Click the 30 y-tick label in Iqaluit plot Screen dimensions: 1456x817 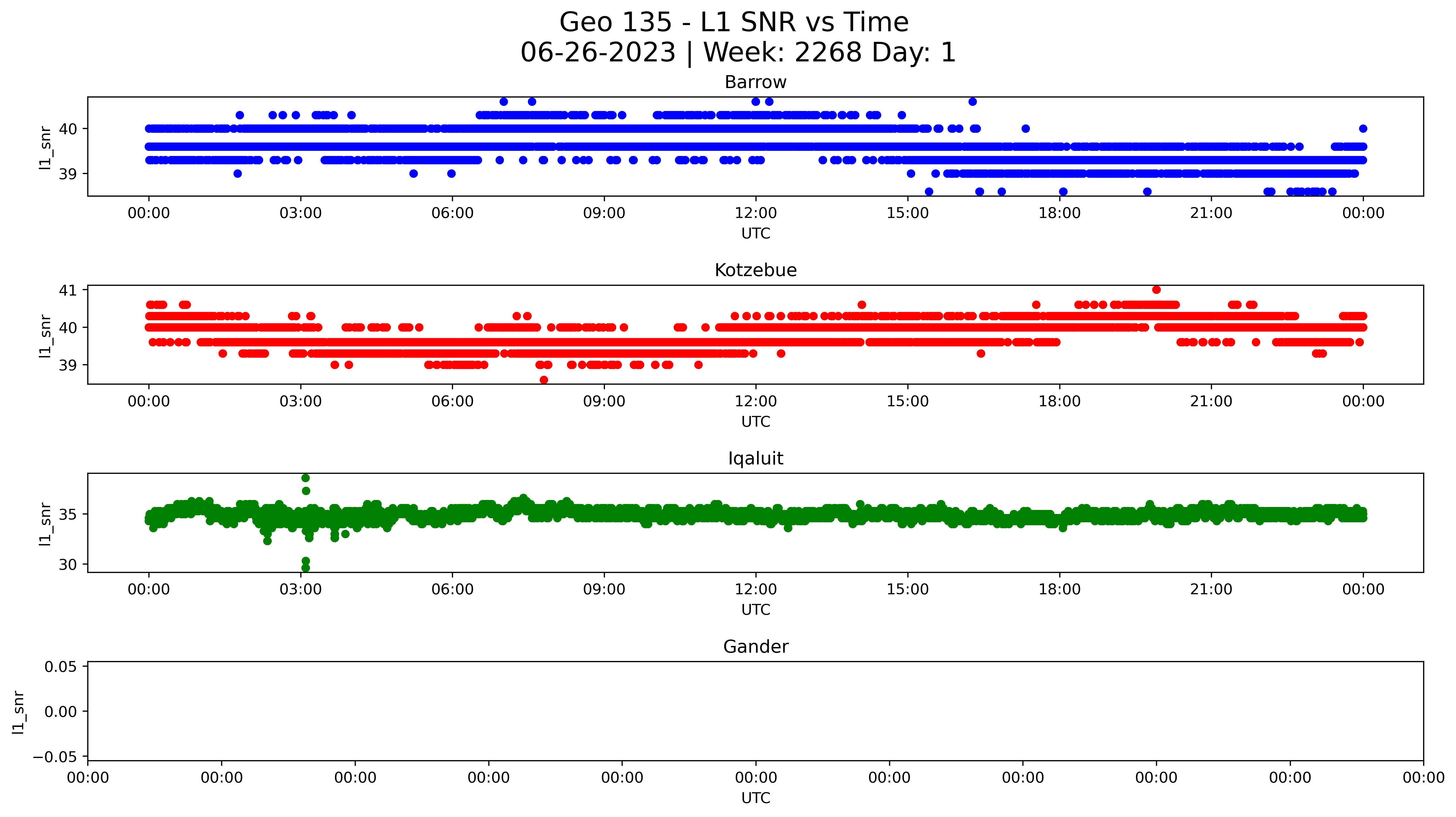(x=68, y=565)
